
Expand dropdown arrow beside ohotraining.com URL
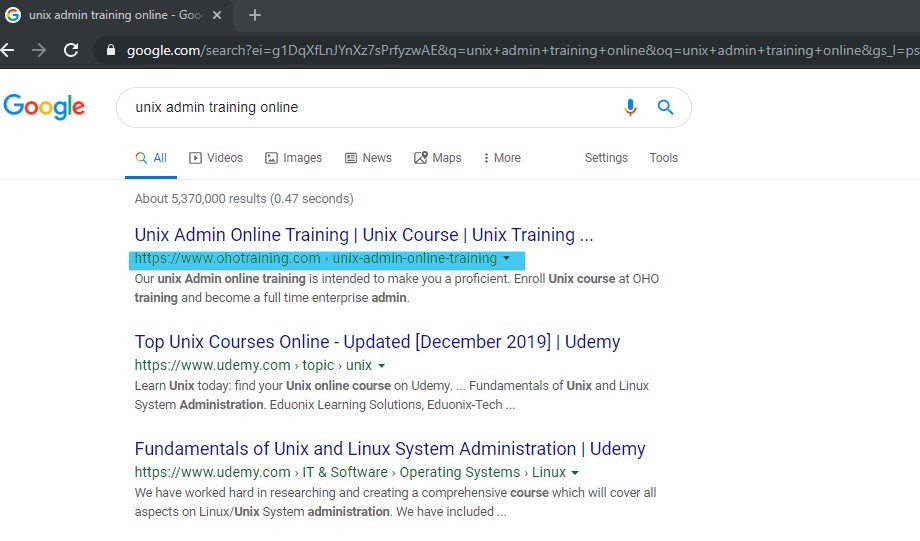pyautogui.click(x=506, y=258)
